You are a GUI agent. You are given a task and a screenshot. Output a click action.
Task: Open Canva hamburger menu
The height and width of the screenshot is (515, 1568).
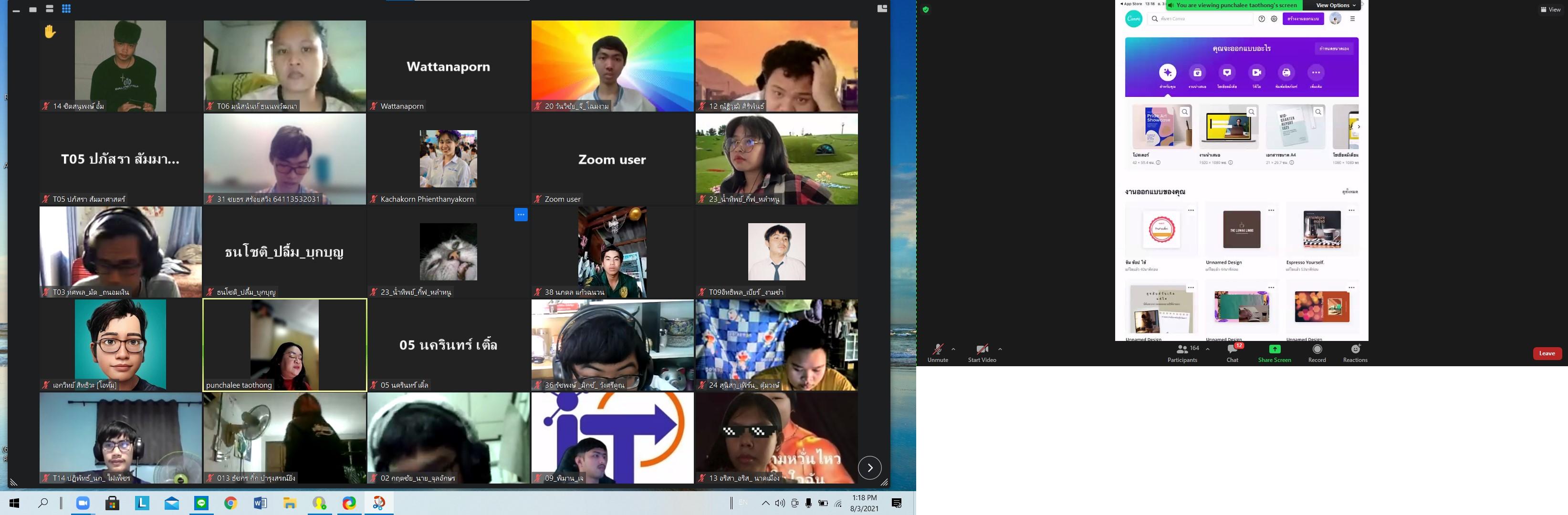pos(1352,19)
